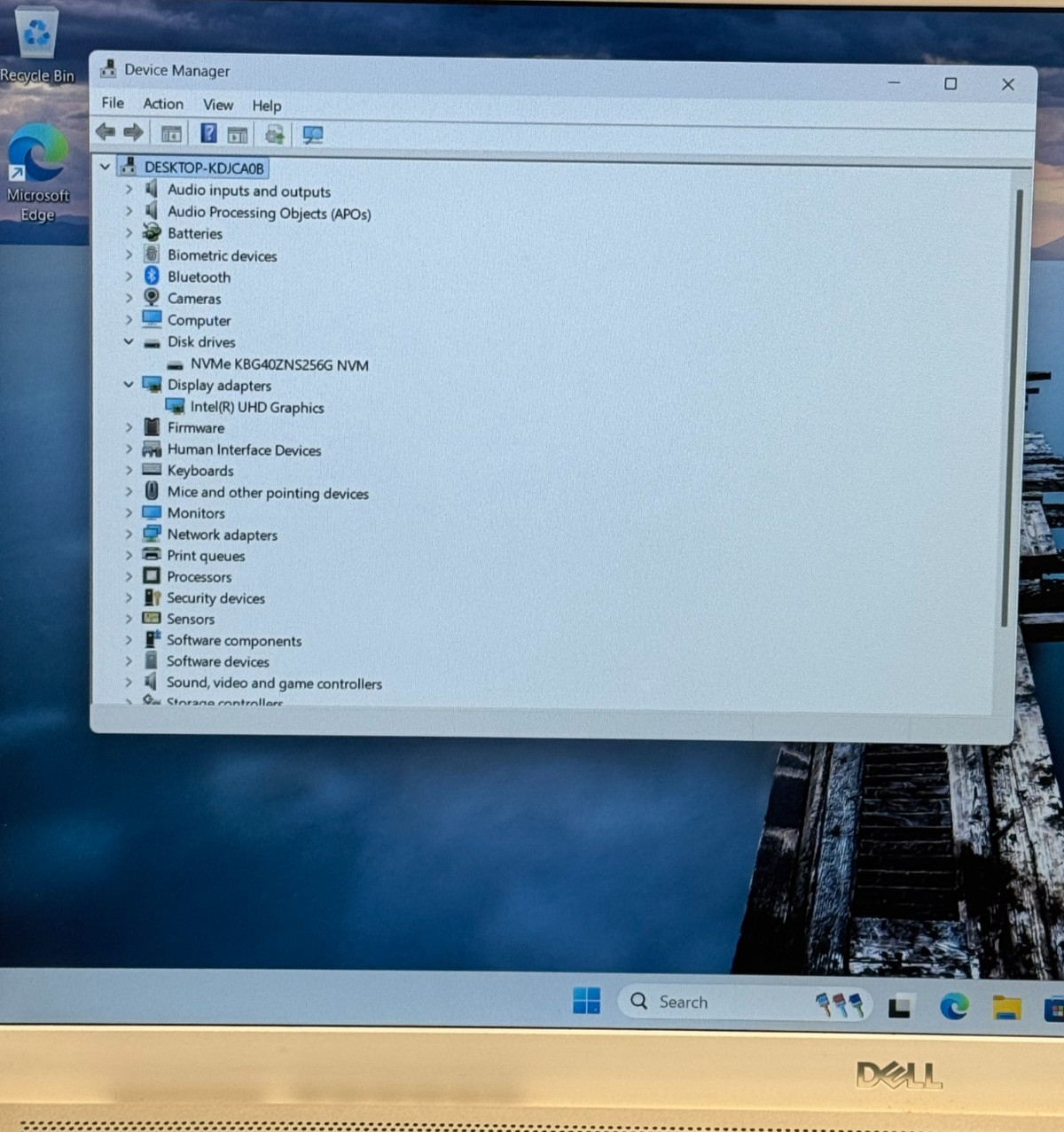Screen dimensions: 1064x1132
Task: Click the taskbar Search box
Action: pos(745,1003)
